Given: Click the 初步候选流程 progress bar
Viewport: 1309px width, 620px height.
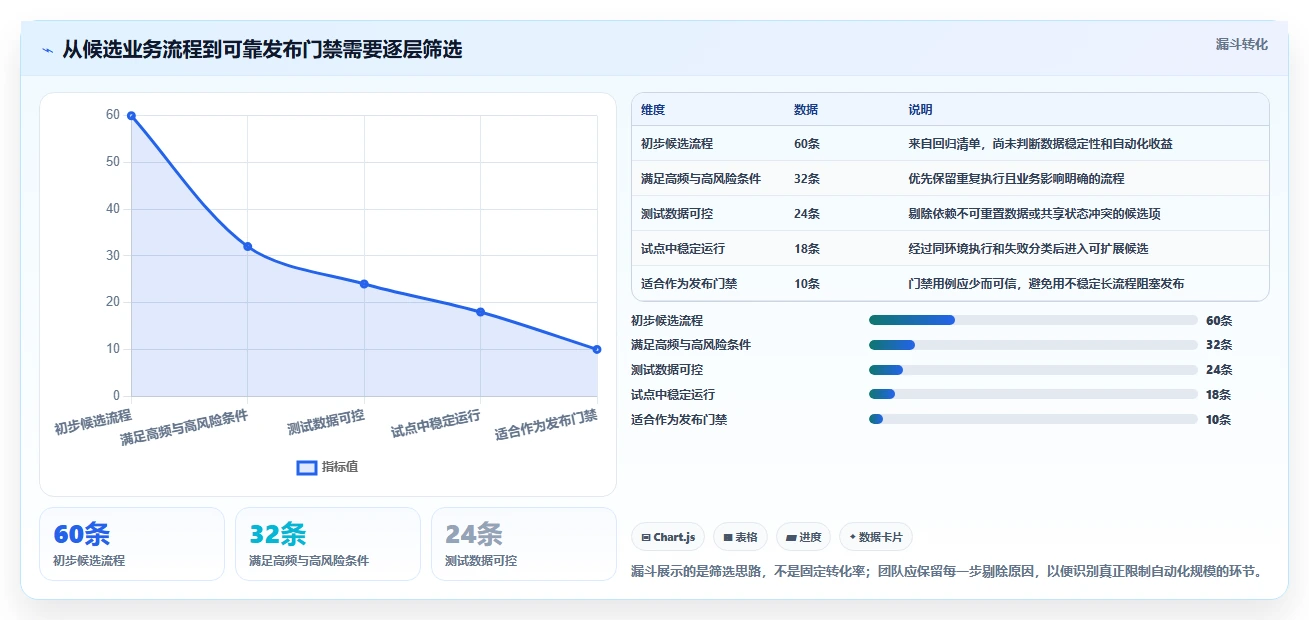Looking at the screenshot, I should coord(1033,320).
